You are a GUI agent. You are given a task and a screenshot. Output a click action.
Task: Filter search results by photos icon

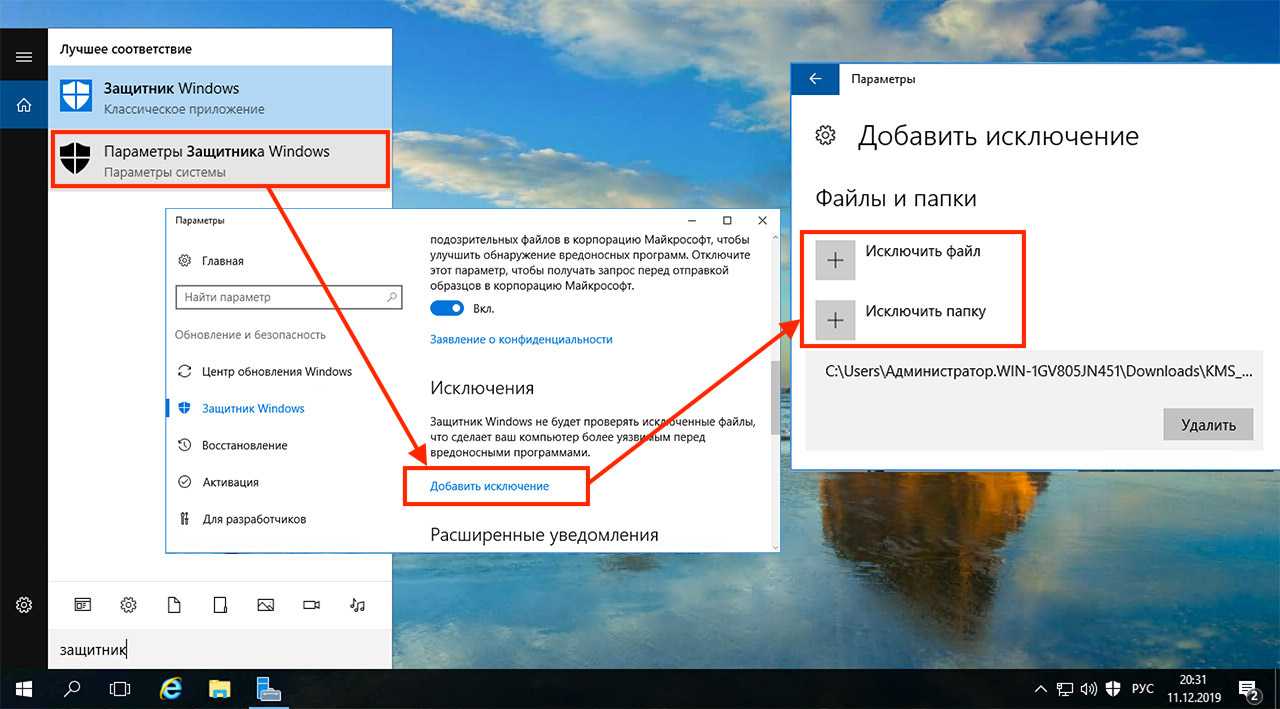coord(265,605)
